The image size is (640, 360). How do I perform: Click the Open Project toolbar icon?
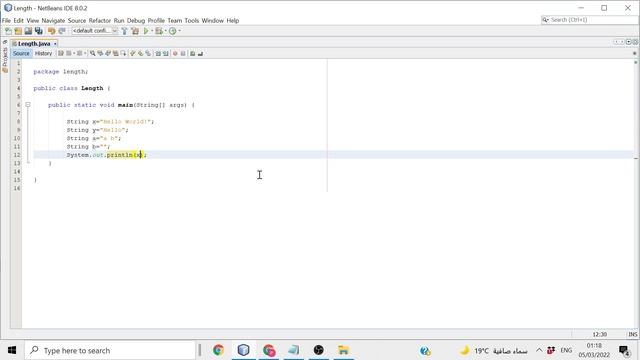pos(28,31)
